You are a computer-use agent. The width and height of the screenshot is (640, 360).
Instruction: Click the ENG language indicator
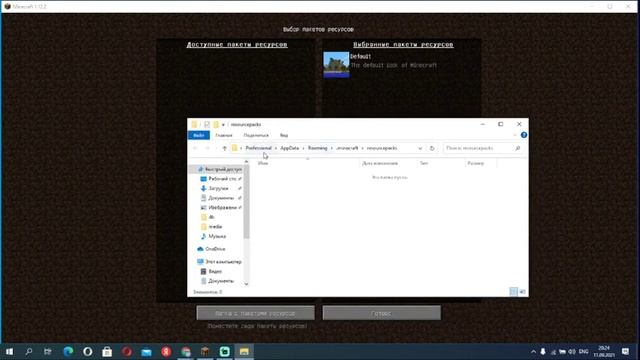584,351
